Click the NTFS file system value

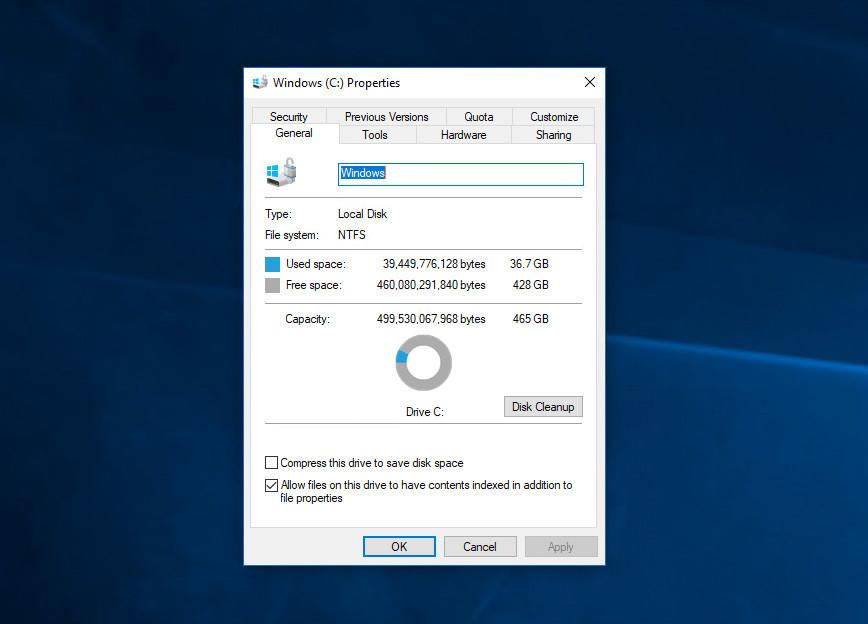coord(352,235)
